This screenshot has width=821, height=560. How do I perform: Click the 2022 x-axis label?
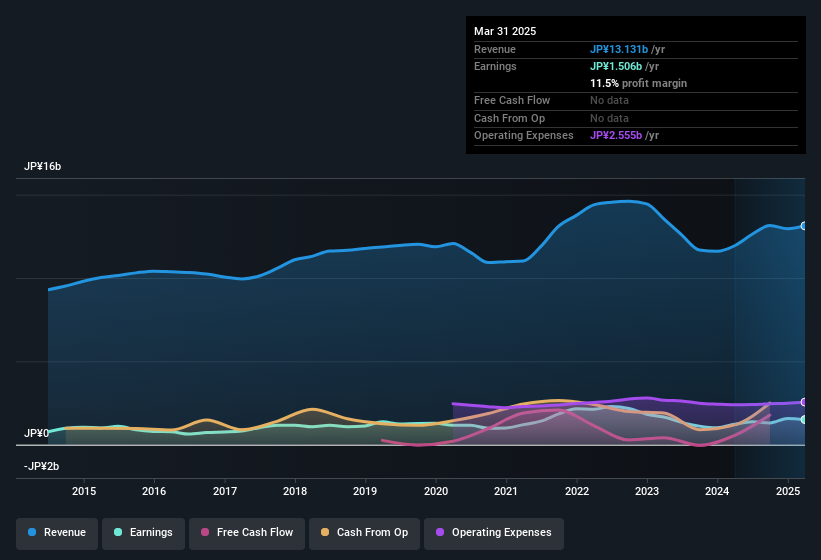[x=576, y=491]
